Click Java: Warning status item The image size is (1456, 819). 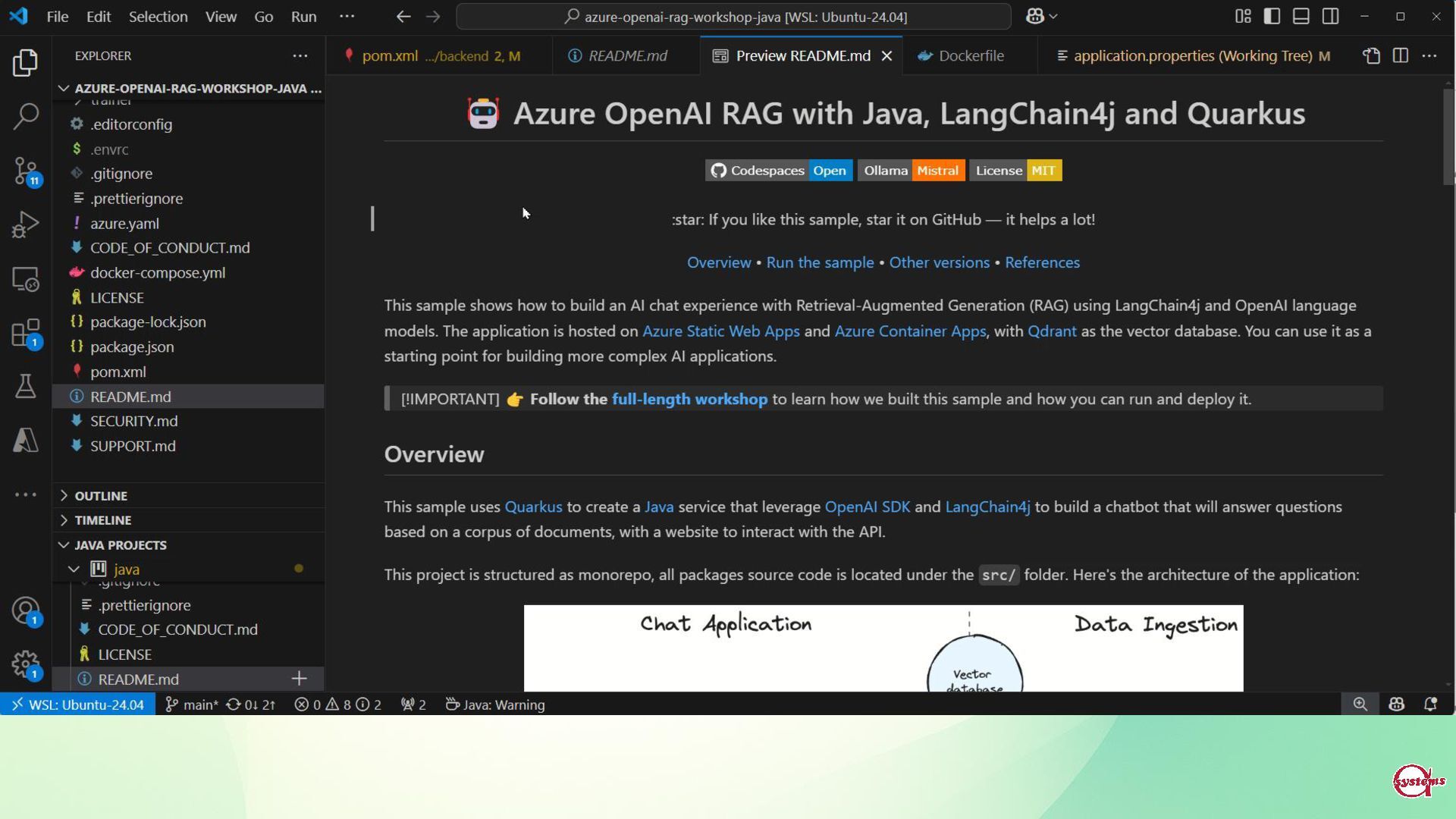coord(494,704)
